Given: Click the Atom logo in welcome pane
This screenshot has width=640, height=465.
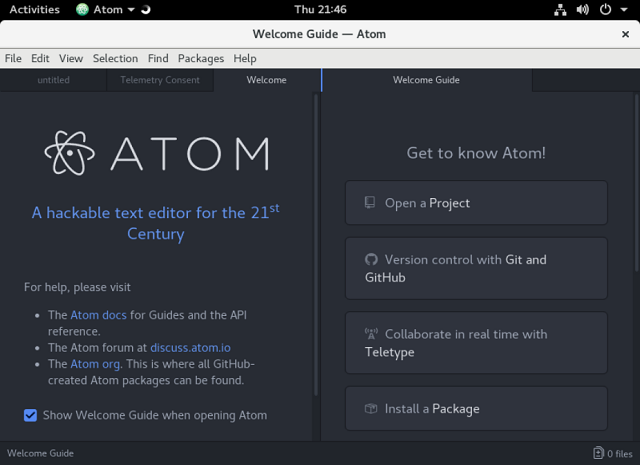Looking at the screenshot, I should click(x=157, y=153).
